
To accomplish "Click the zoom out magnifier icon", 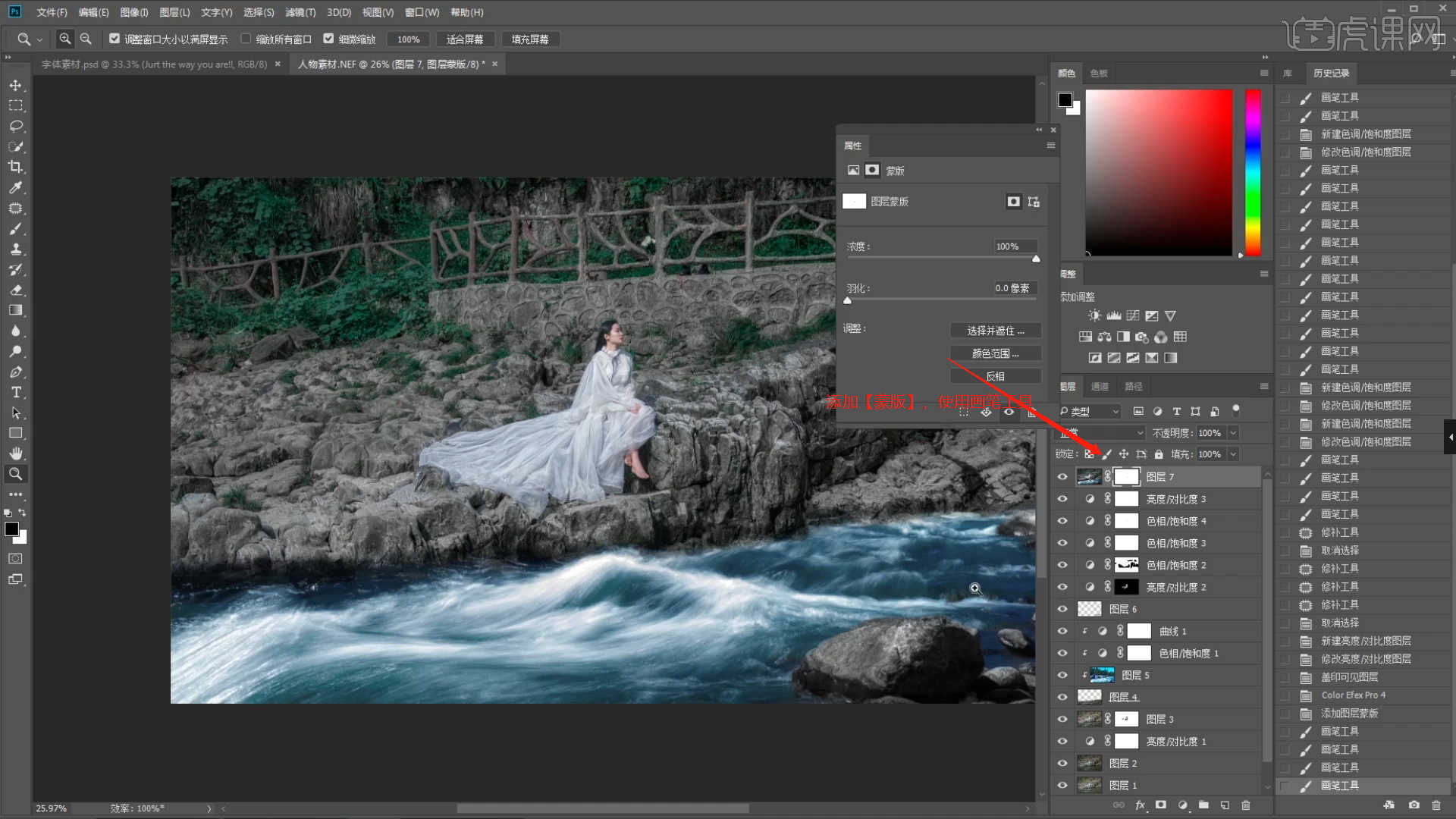I will tap(86, 39).
